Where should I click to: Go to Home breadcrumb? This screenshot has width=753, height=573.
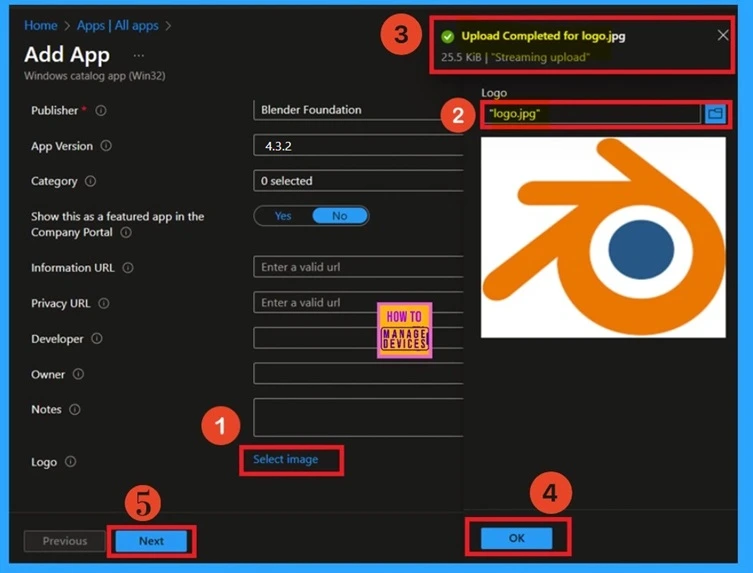41,25
